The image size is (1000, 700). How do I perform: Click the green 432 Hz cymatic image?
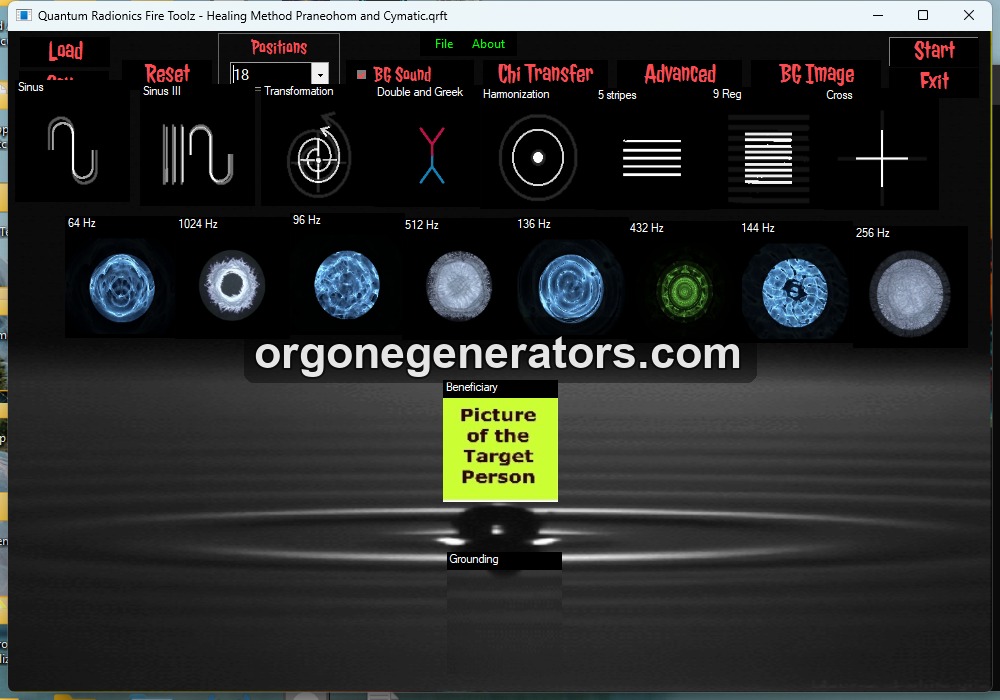pos(684,291)
